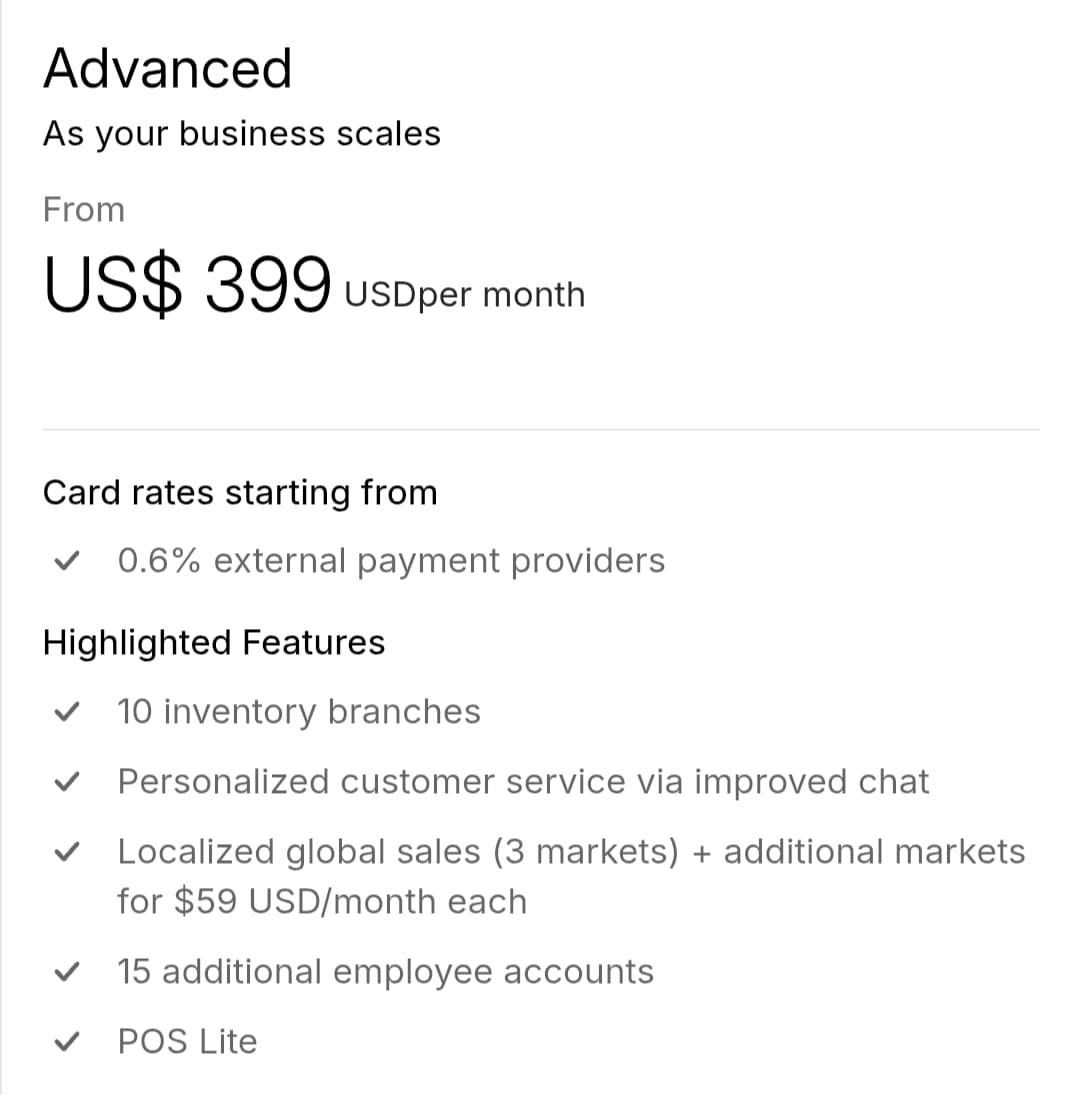Select the '15 additional employee accounts' text
Image resolution: width=1080 pixels, height=1095 pixels.
(385, 972)
